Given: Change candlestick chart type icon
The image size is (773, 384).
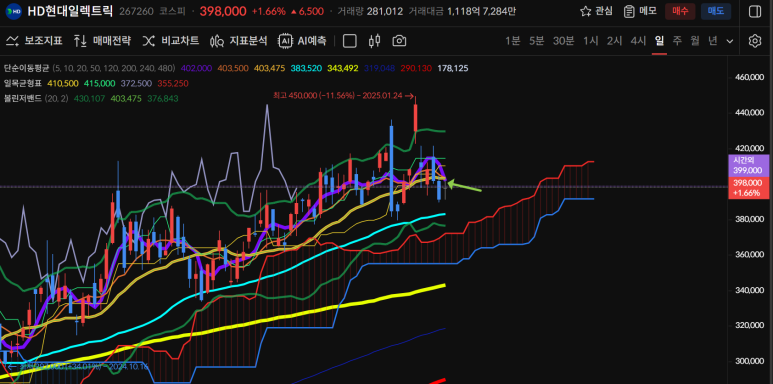Looking at the screenshot, I should click(x=375, y=41).
